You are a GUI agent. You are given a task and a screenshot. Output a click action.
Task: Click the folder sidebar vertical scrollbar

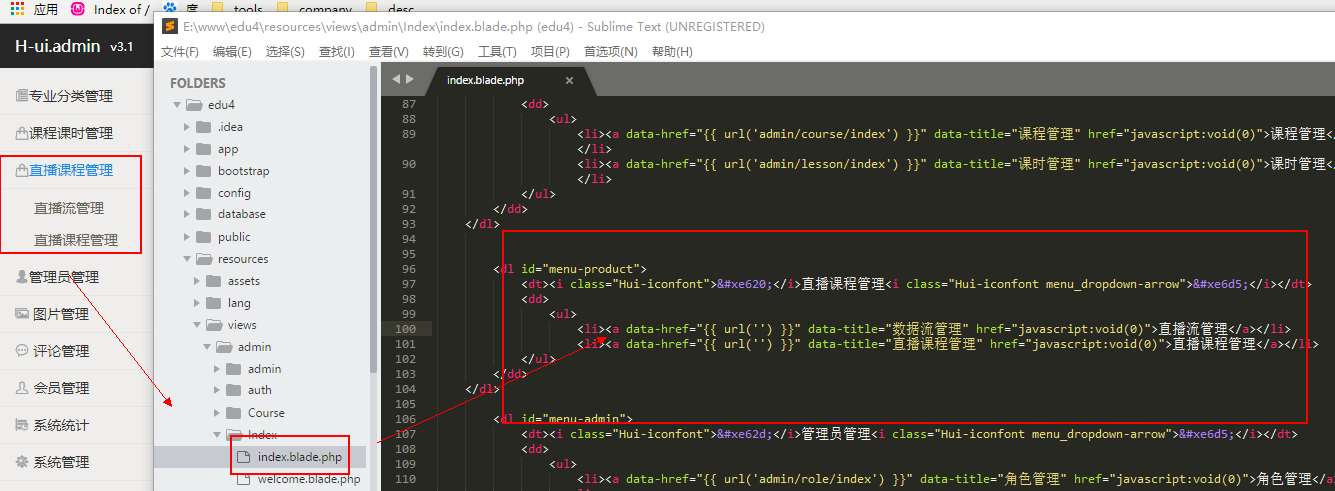(x=374, y=220)
